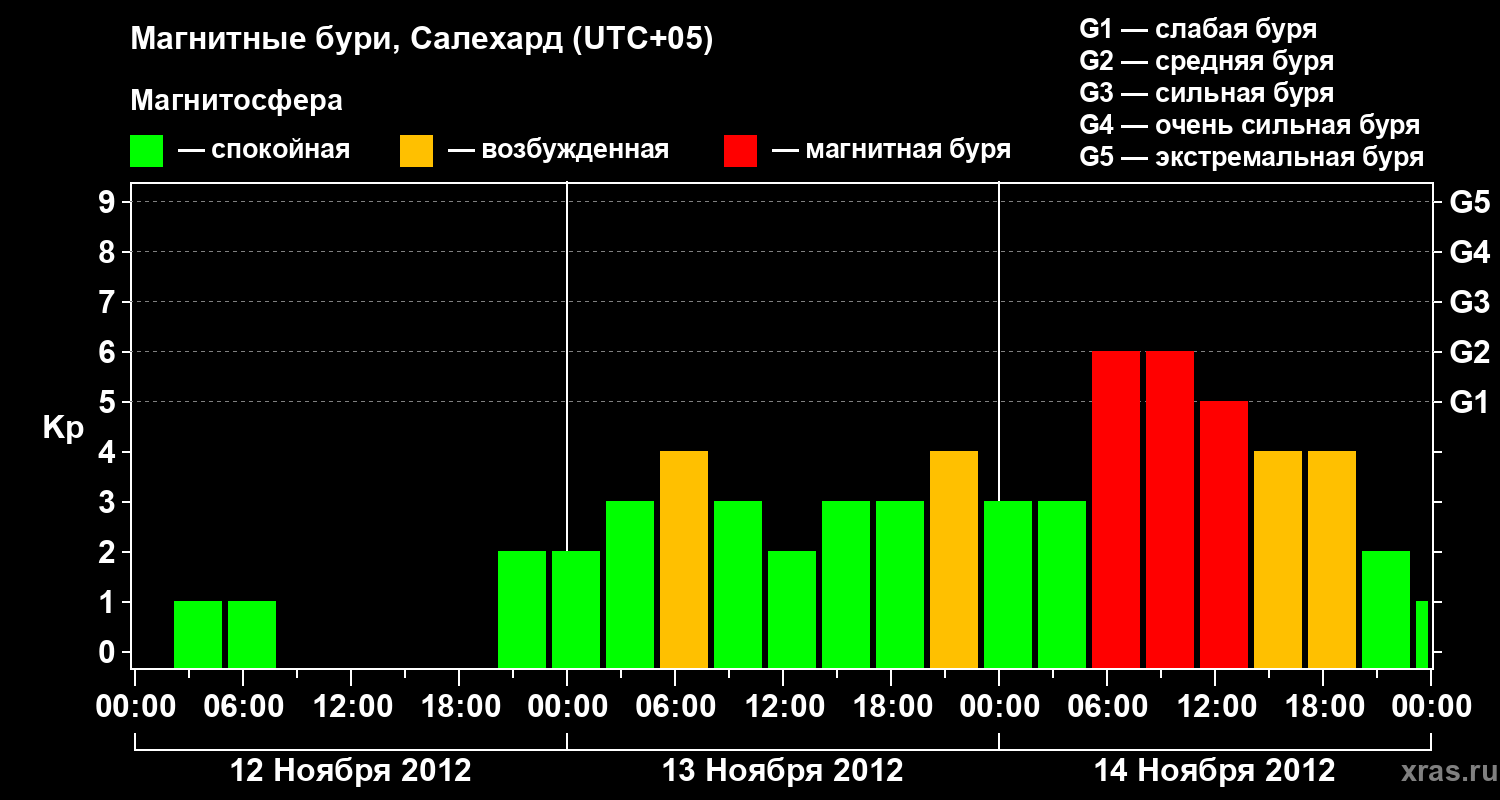Screen dimensions: 1500x800
Task: Click the yellow Kp 4 bar after 12:00 on 14 Ноября
Action: point(1278,559)
